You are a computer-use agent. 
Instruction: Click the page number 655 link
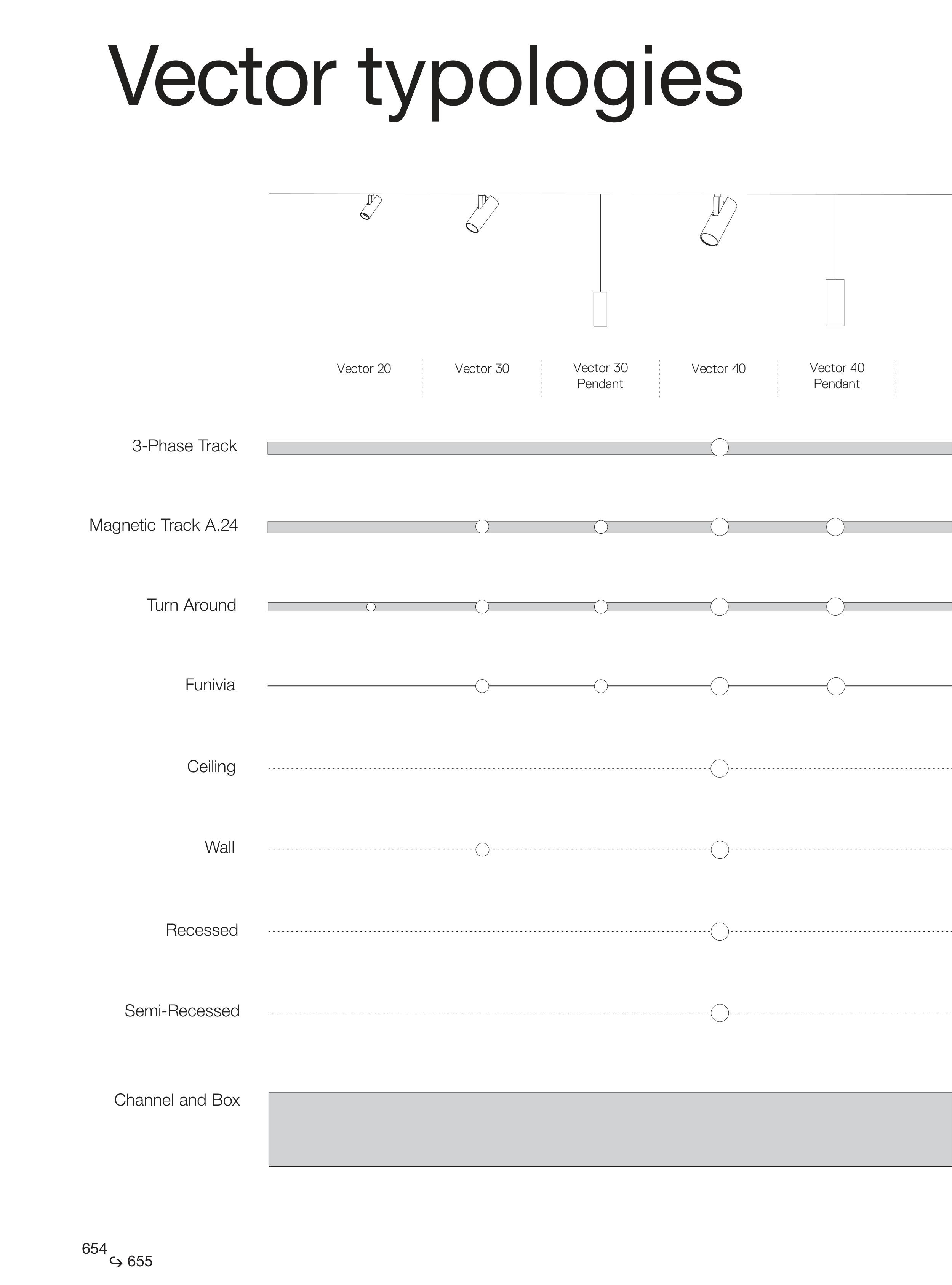tap(139, 1261)
